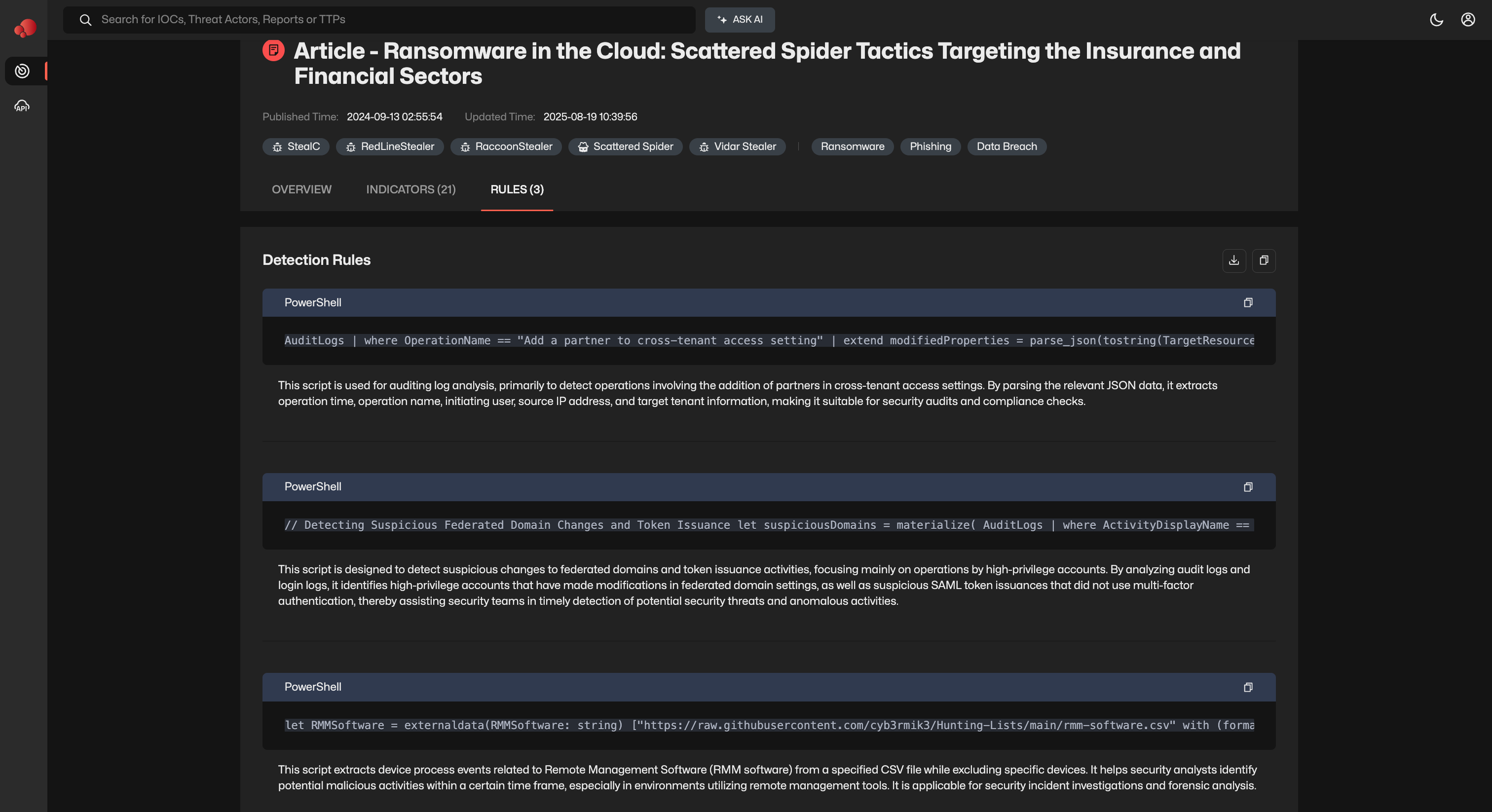Switch to the OVERVIEW tab
The height and width of the screenshot is (812, 1492).
[x=301, y=189]
